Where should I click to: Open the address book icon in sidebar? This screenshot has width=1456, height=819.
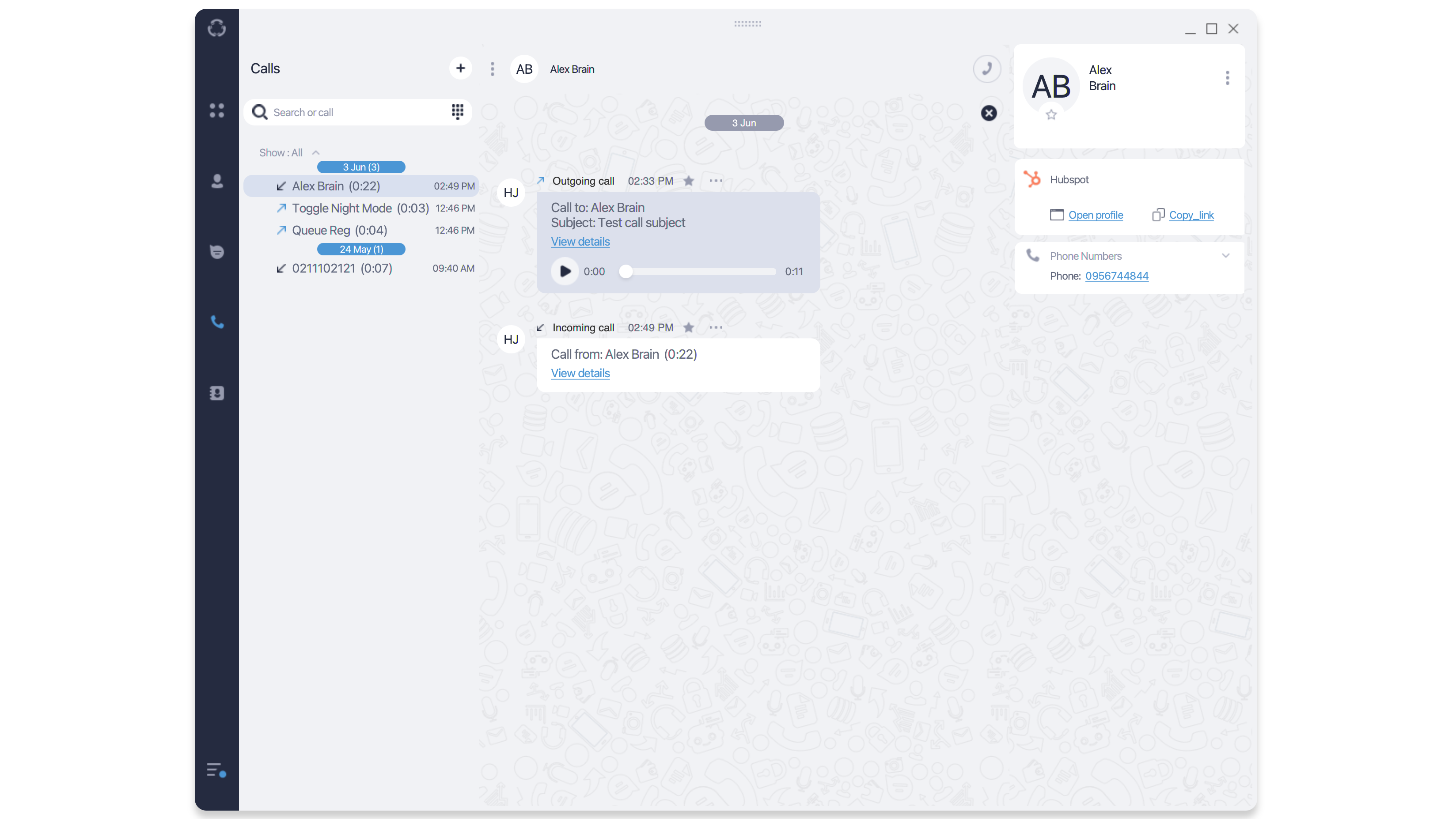point(217,394)
